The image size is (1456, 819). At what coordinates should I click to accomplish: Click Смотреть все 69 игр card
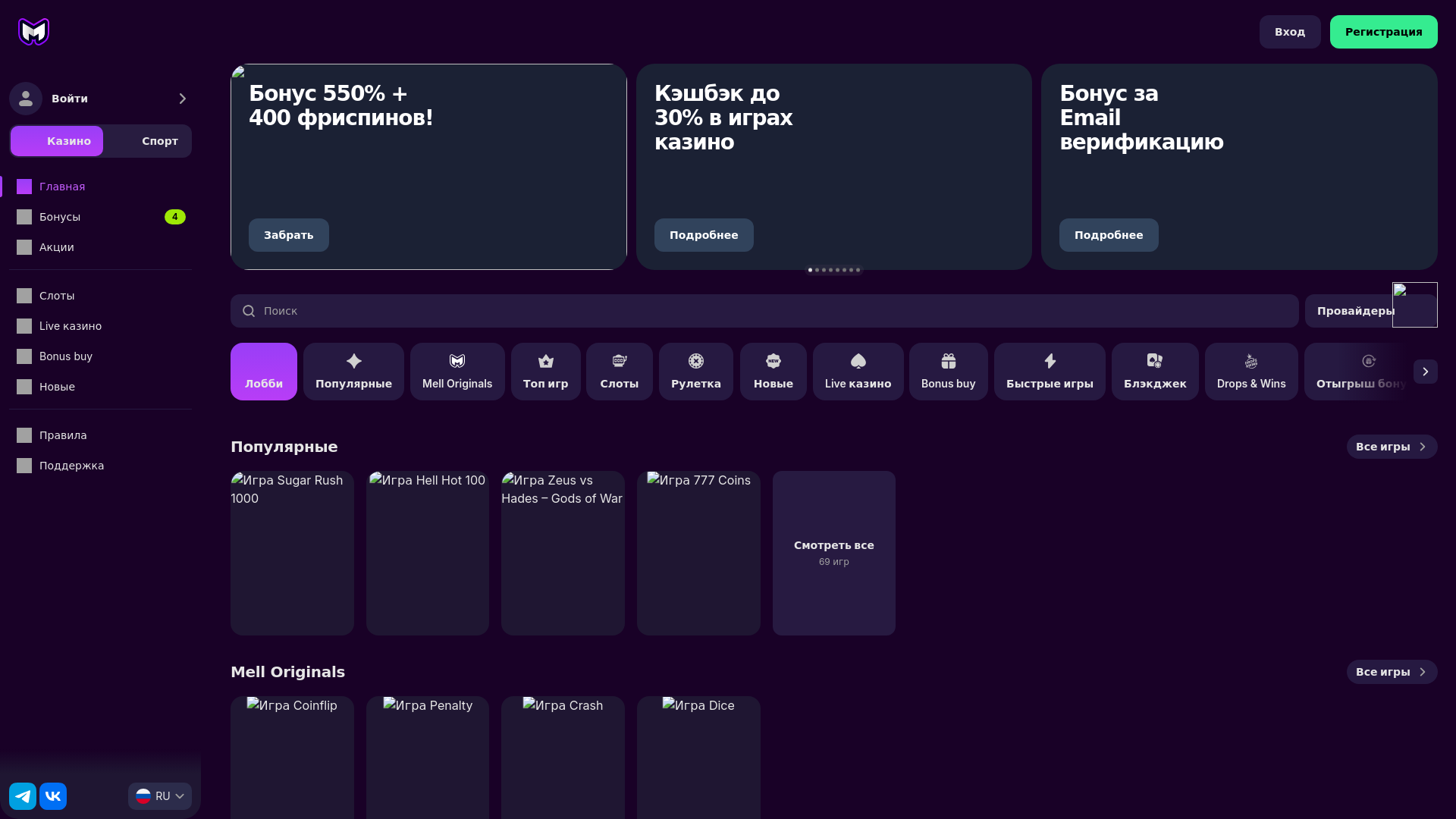[834, 553]
